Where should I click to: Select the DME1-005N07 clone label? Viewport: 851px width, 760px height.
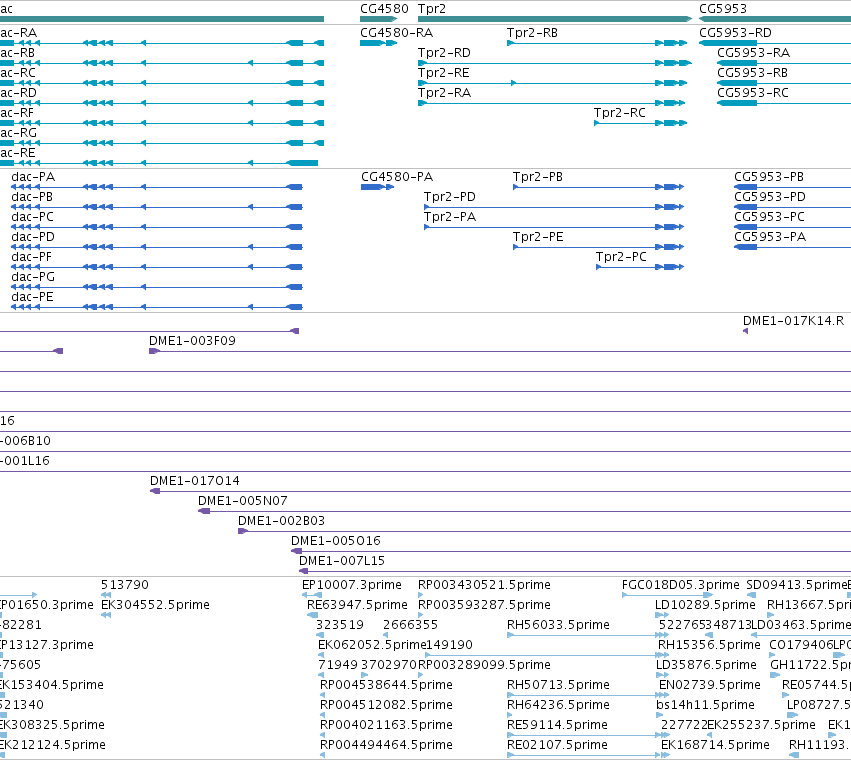(x=243, y=501)
